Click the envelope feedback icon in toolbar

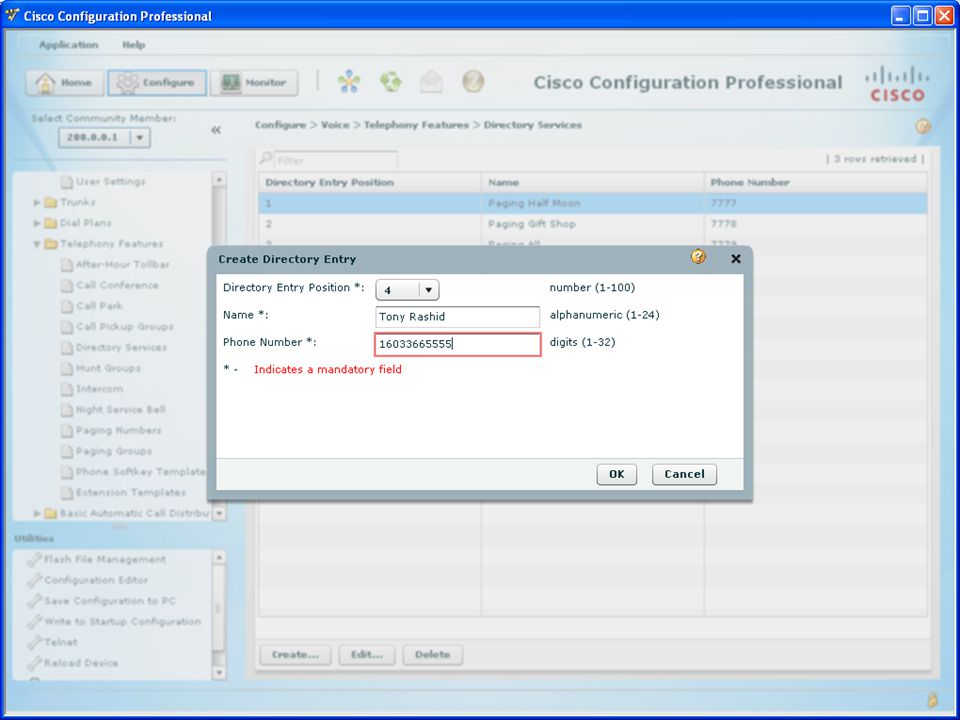point(432,81)
